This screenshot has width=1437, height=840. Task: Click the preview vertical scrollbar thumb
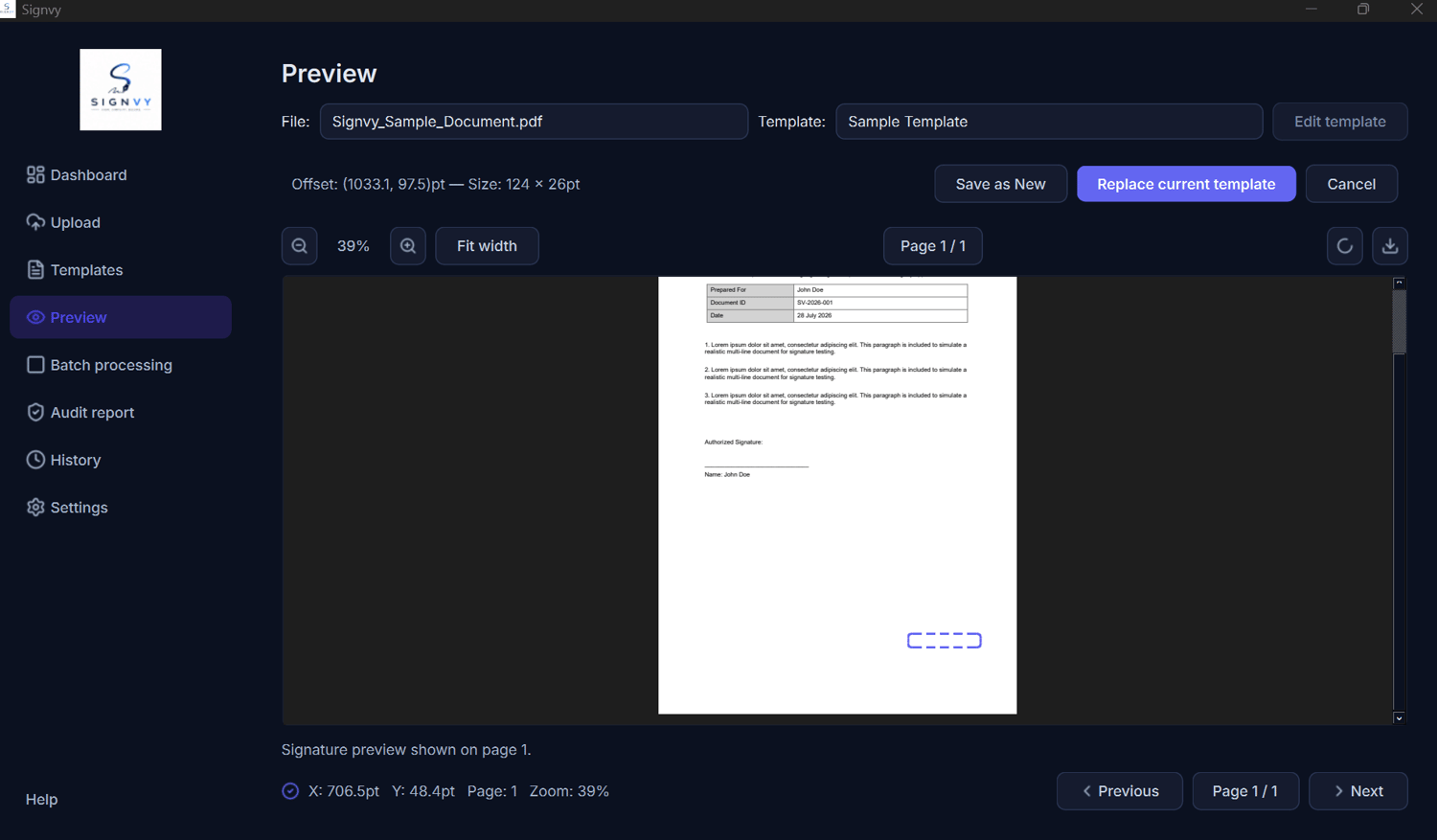pyautogui.click(x=1399, y=322)
